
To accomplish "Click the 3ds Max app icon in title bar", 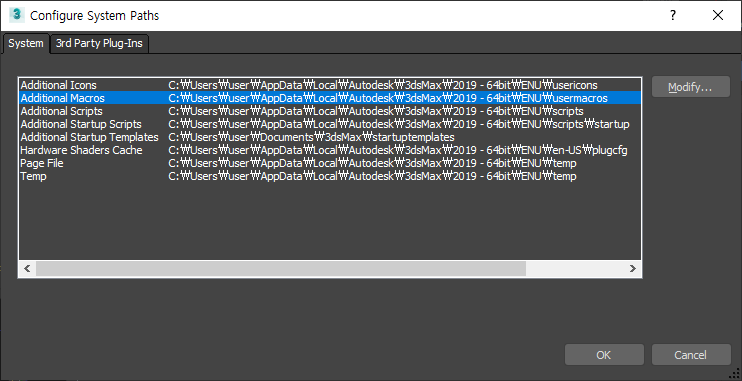I will pyautogui.click(x=17, y=15).
